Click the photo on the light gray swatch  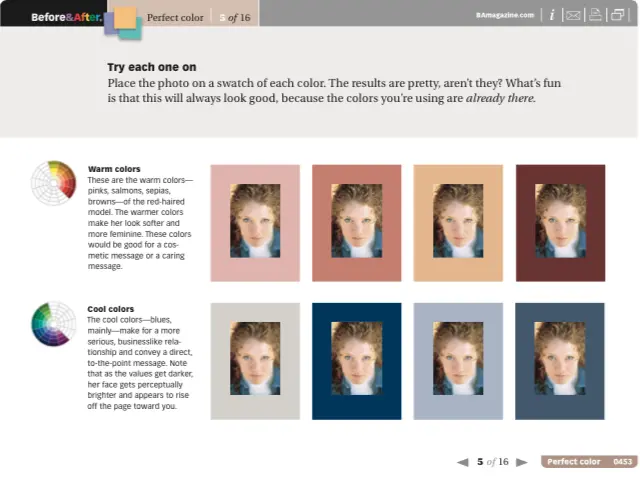coord(255,357)
